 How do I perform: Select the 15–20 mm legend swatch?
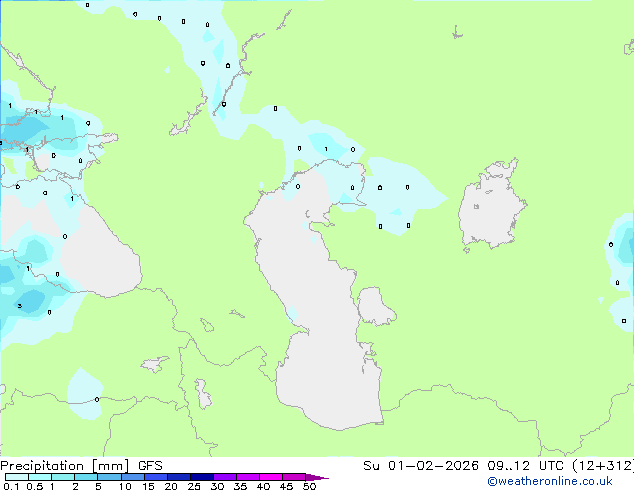click(x=156, y=477)
